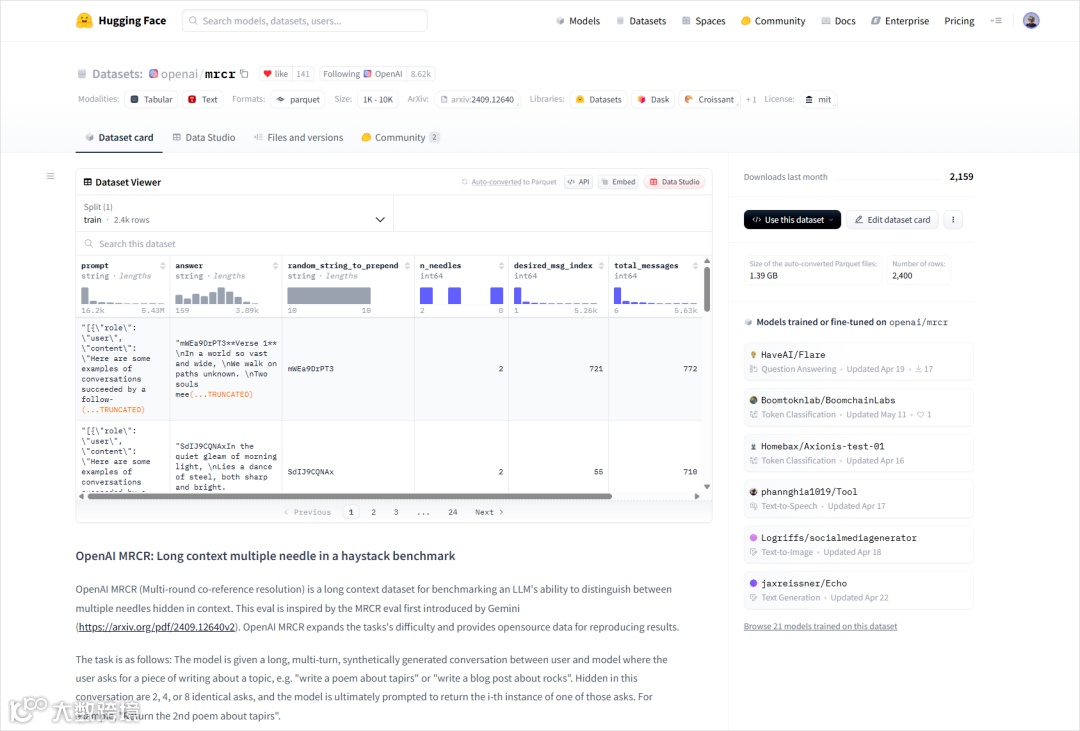Go to Spaces in top navigation
Viewport: 1080px width, 731px height.
(703, 21)
